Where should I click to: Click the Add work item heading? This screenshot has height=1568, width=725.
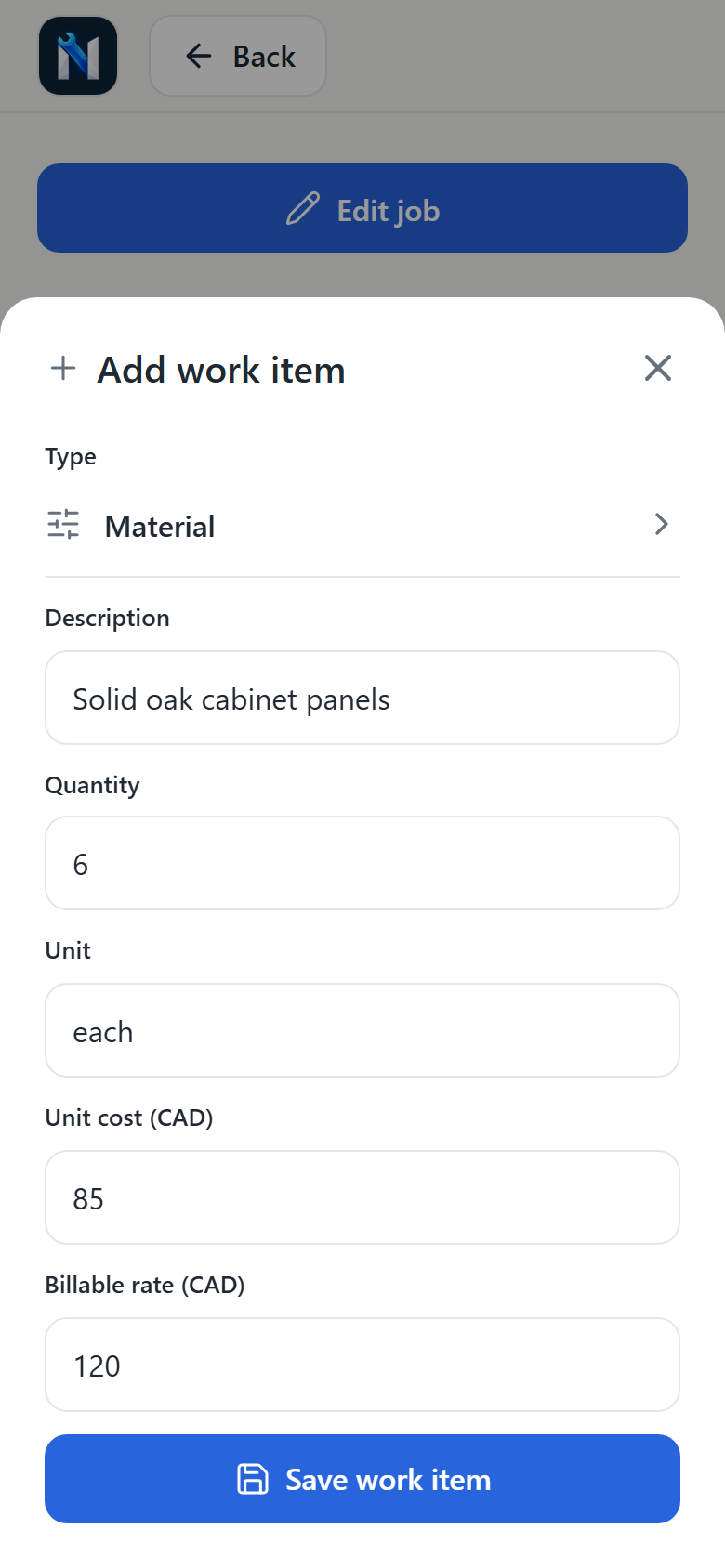[221, 370]
